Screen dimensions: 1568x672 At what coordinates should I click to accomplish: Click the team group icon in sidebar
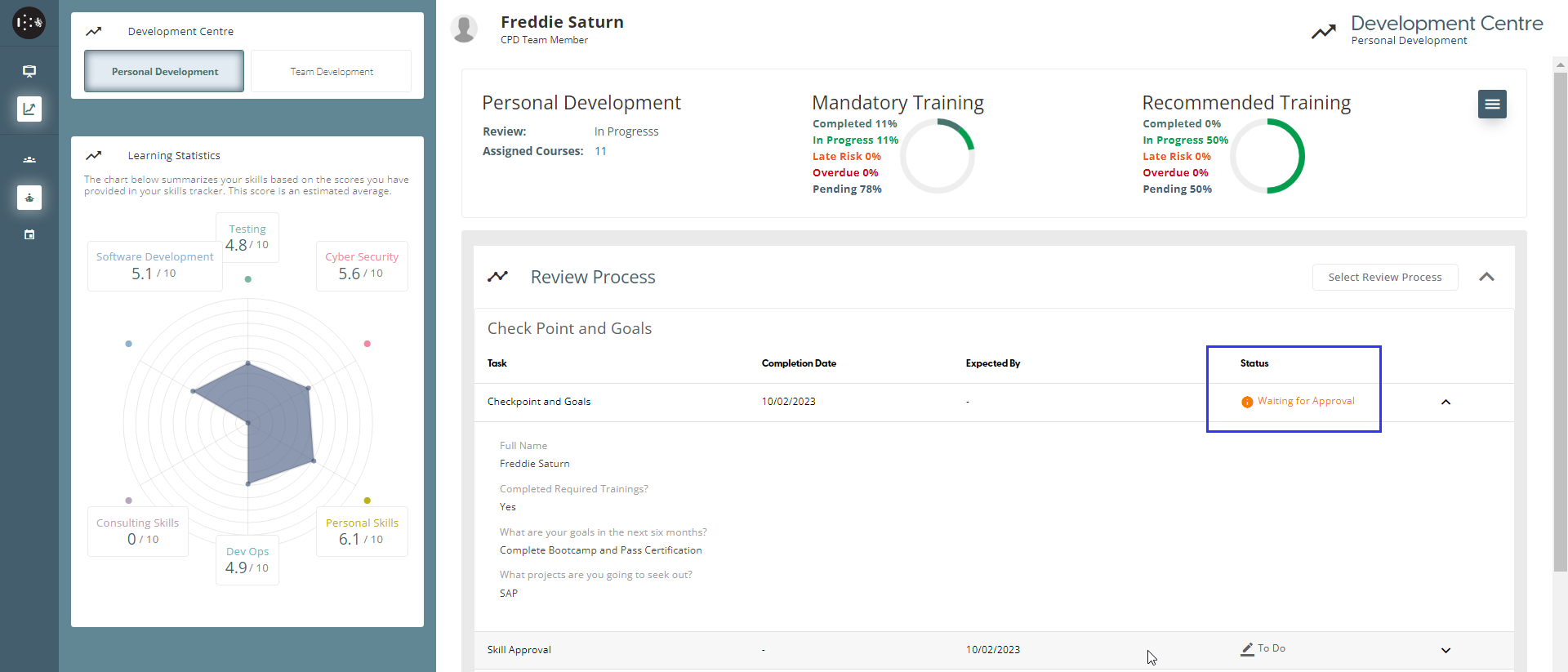click(29, 160)
